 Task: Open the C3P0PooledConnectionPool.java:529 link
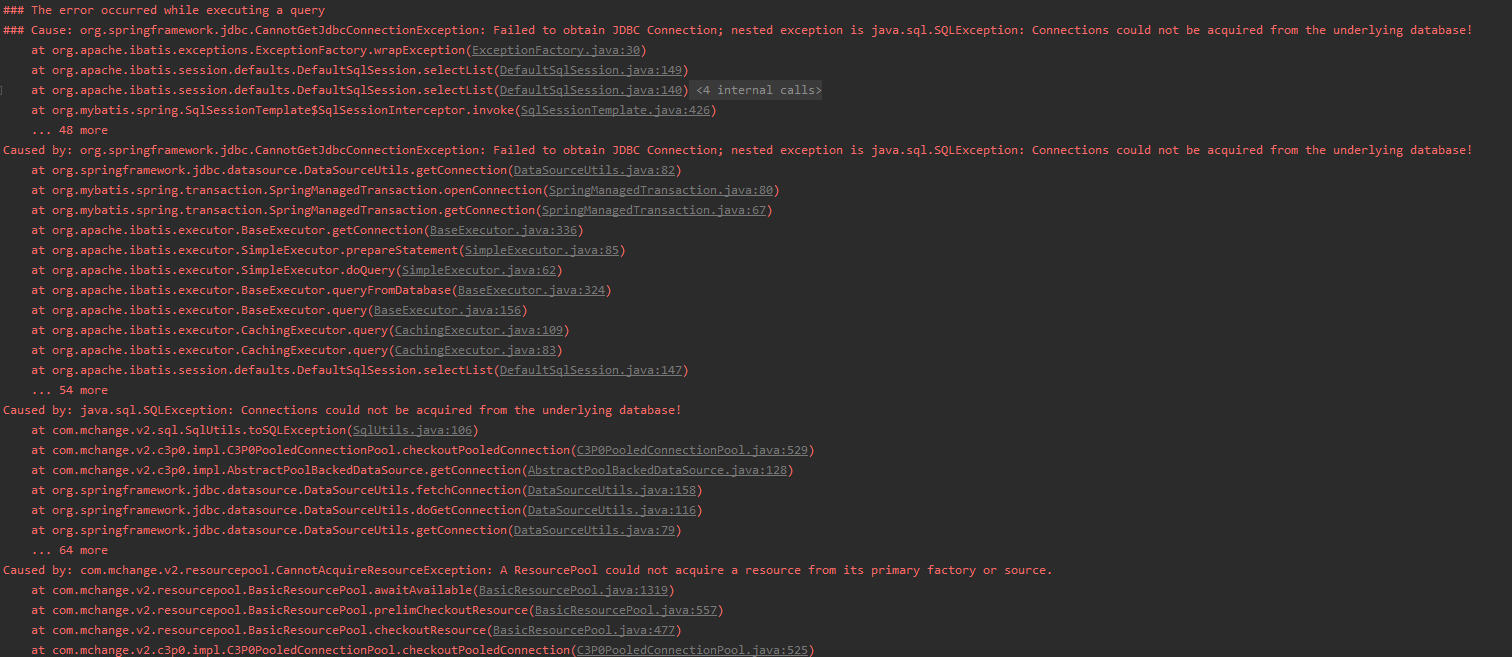(x=692, y=450)
